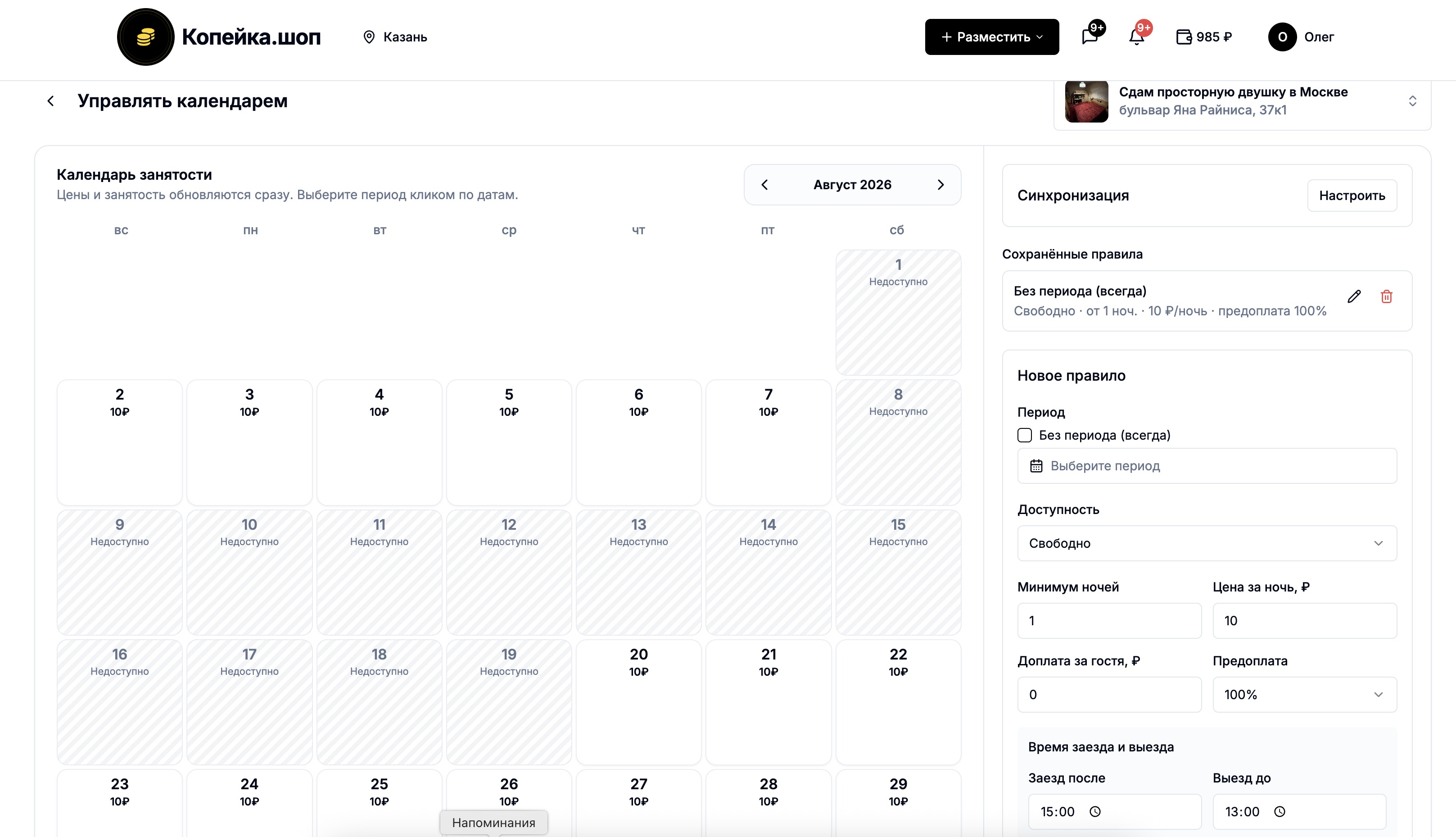The image size is (1456, 837).
Task: Click the clock icon in Заезд после field
Action: [1095, 812]
